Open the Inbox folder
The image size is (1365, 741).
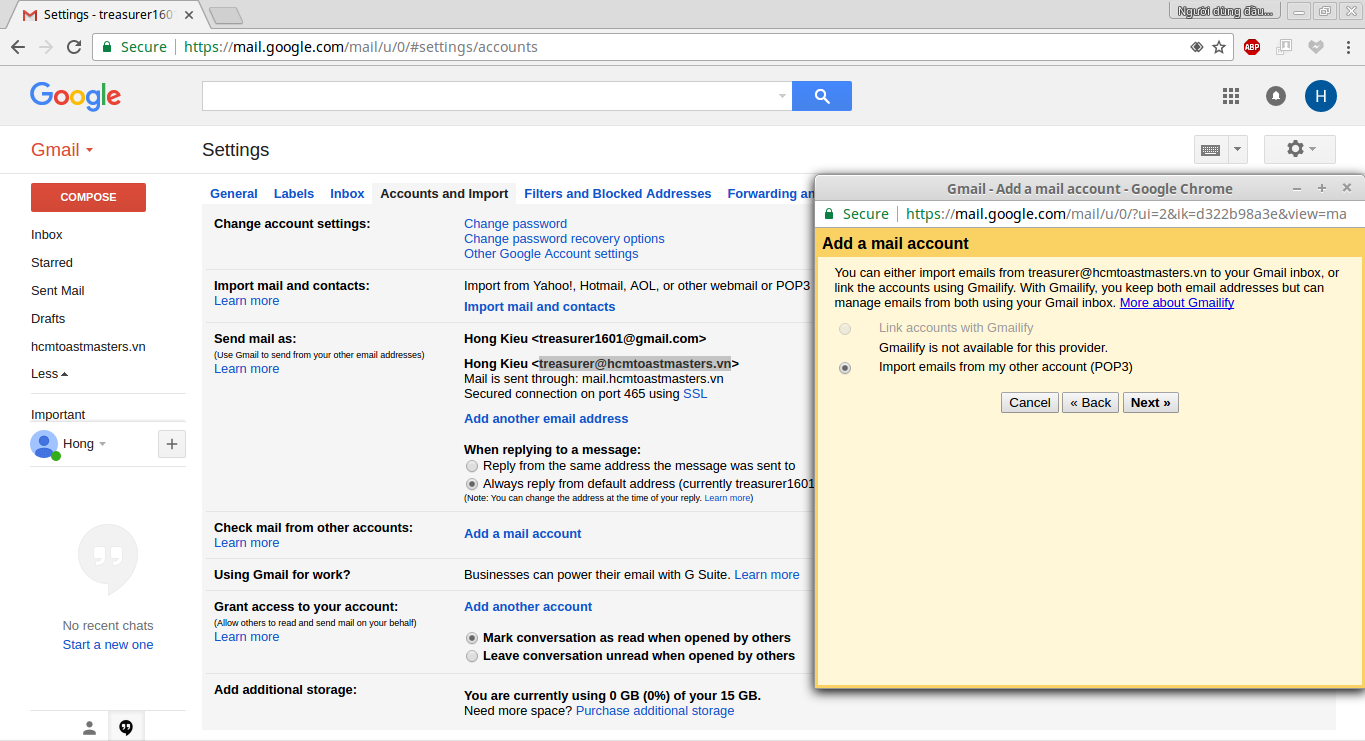tap(47, 235)
